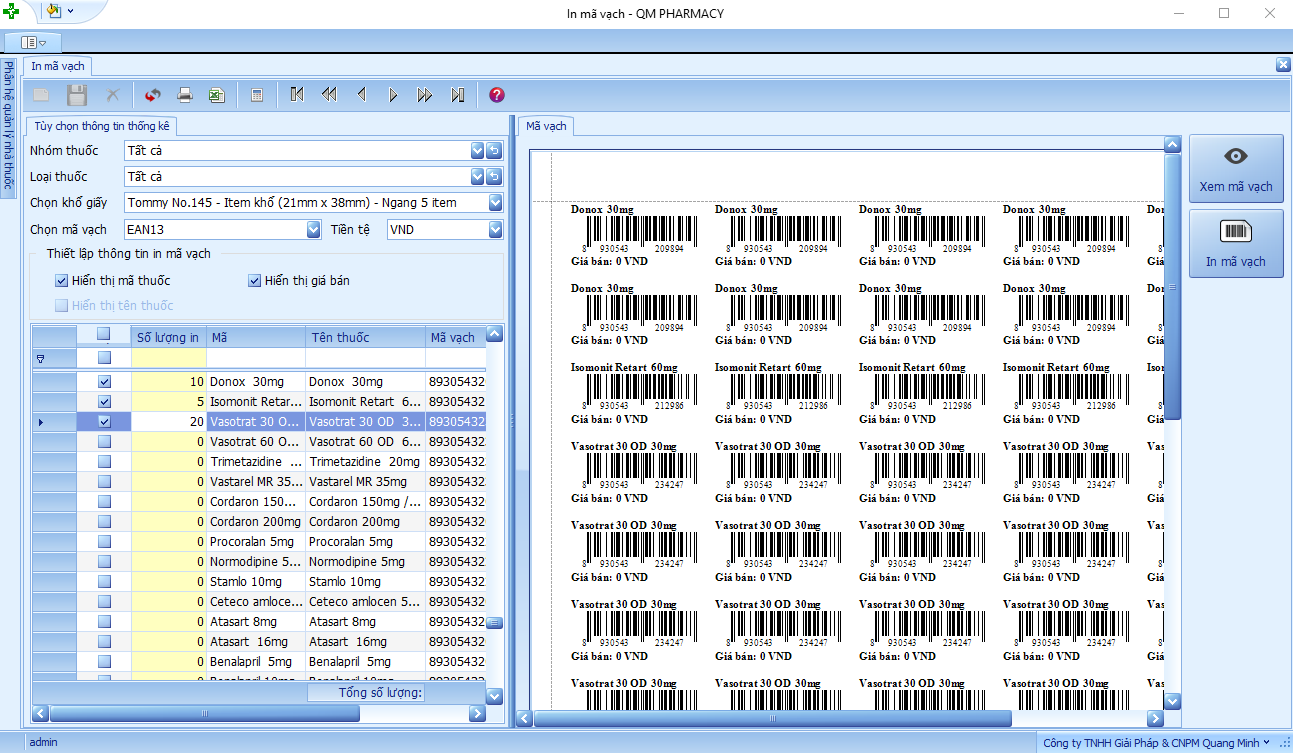Screen dimensions: 1293x753
Task: Go to previous record arrow
Action: 361,95
